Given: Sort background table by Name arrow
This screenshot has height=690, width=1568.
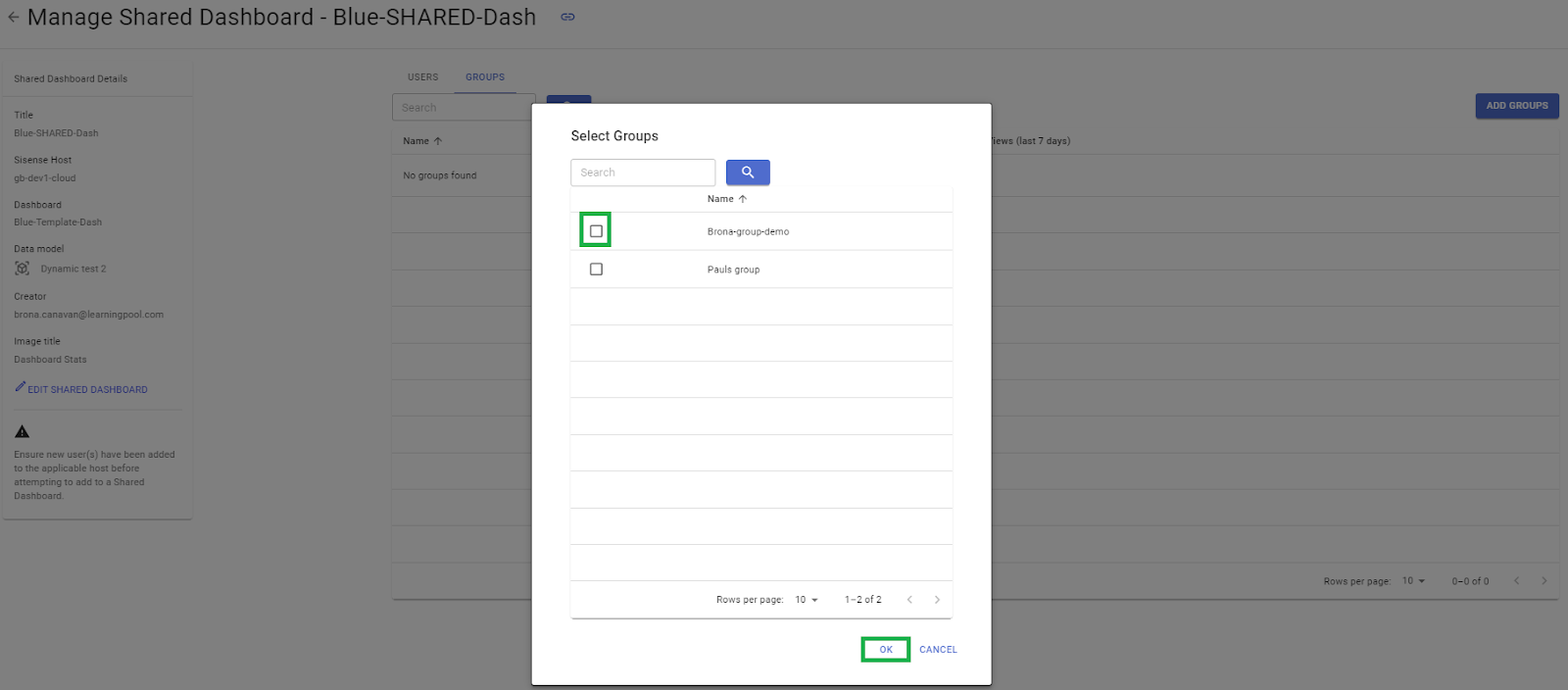Looking at the screenshot, I should (x=438, y=141).
